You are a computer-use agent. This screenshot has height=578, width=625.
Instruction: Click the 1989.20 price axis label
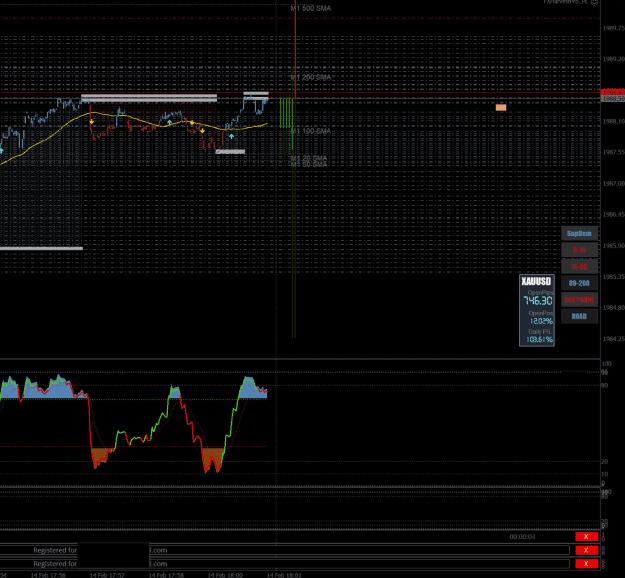pyautogui.click(x=613, y=59)
